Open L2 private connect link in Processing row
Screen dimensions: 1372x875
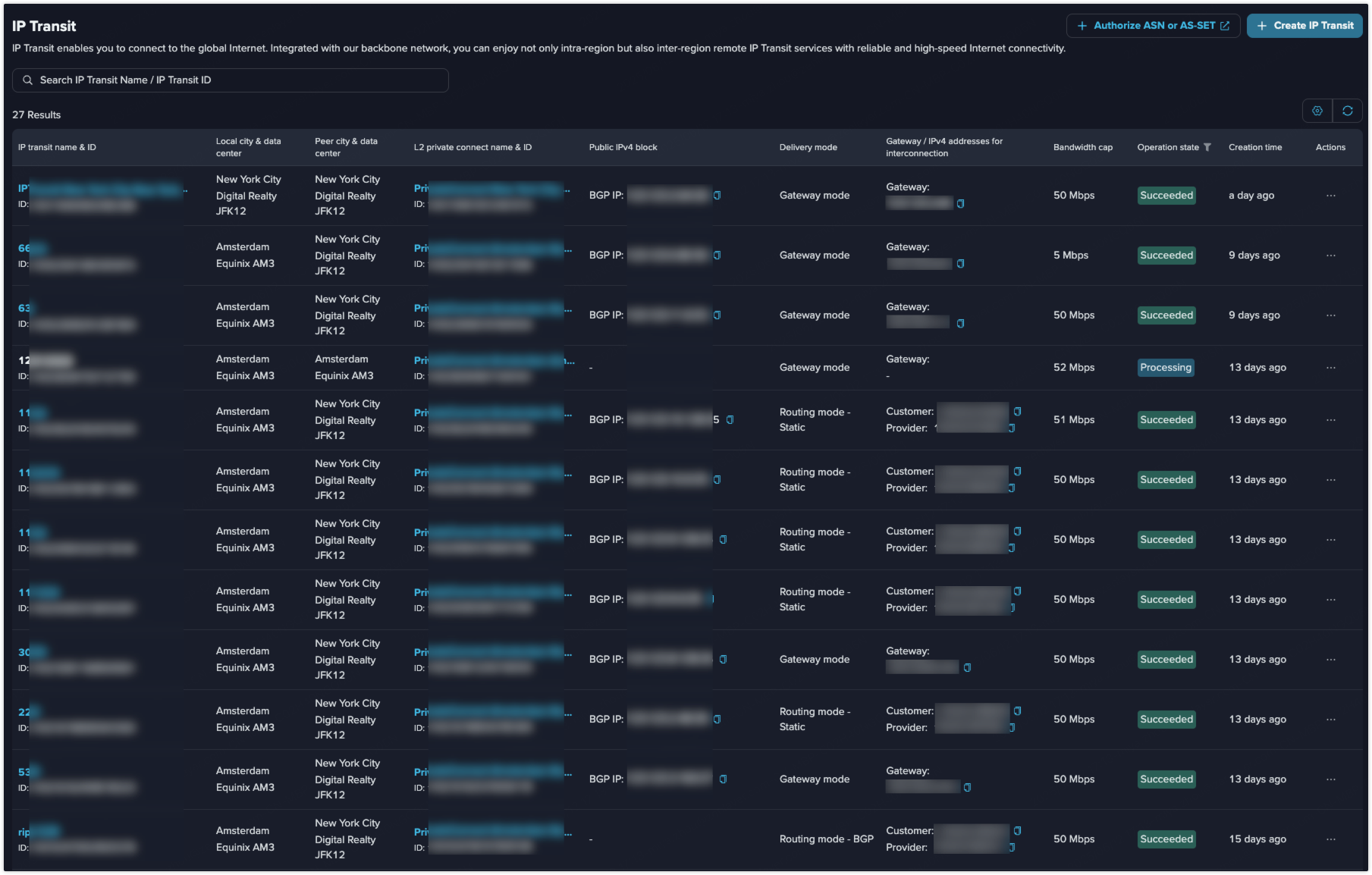tap(493, 360)
